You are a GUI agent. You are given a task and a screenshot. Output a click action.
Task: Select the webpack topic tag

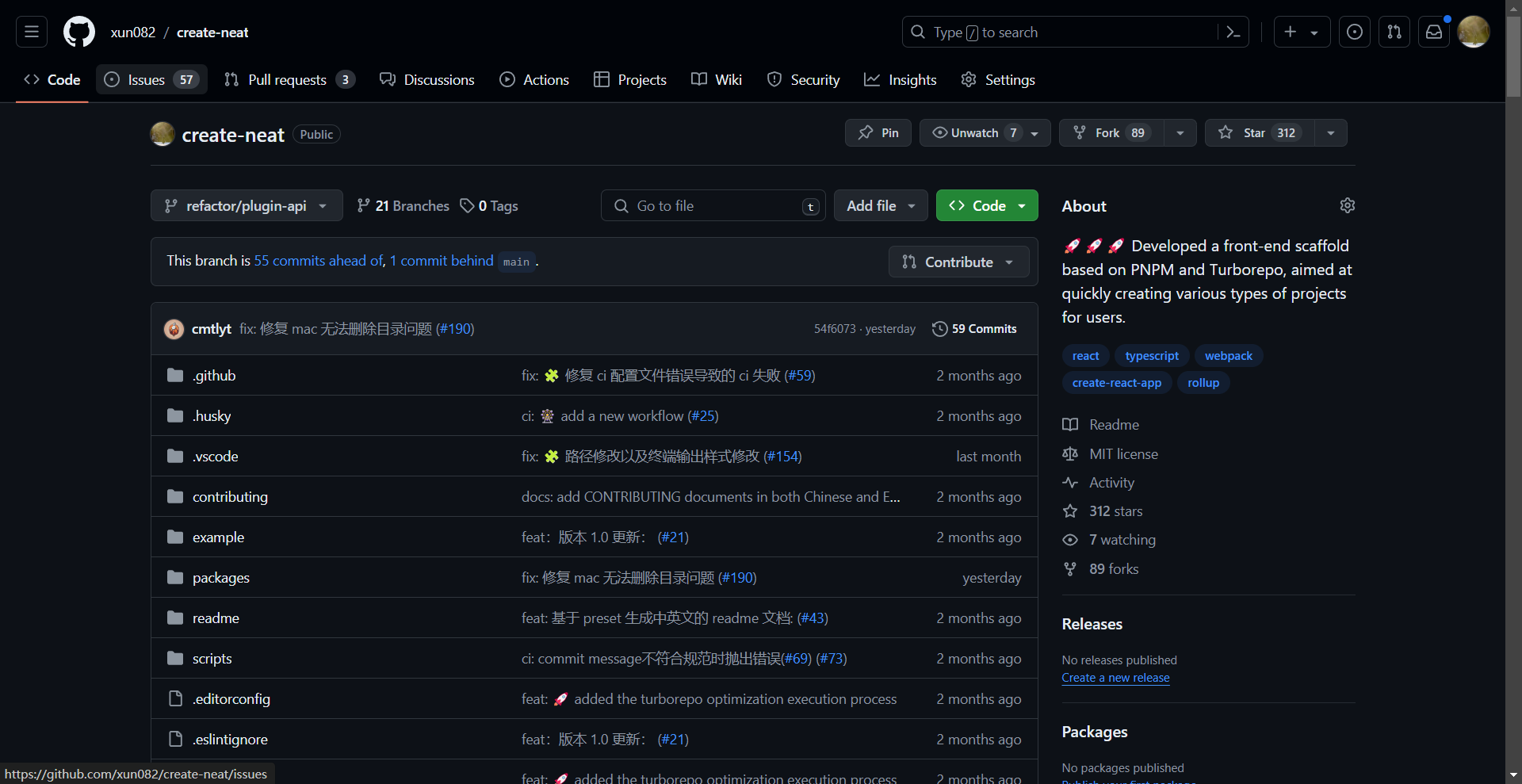[1229, 355]
